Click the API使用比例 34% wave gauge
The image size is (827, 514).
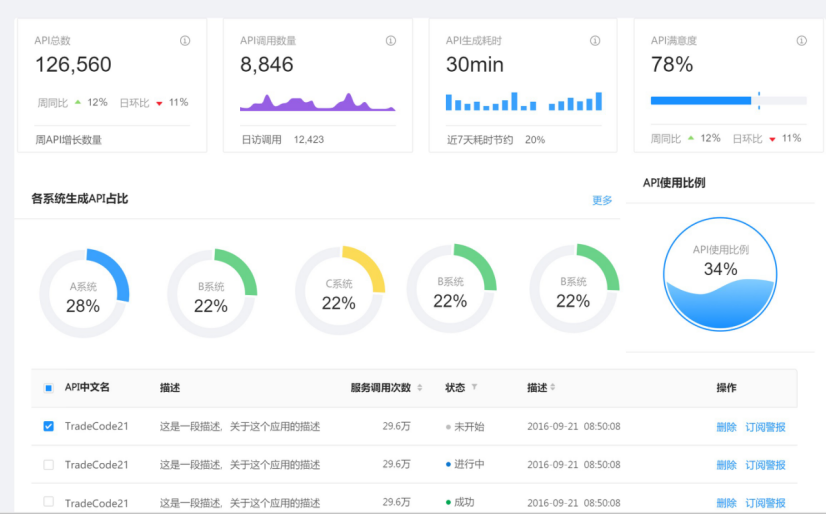click(x=720, y=274)
